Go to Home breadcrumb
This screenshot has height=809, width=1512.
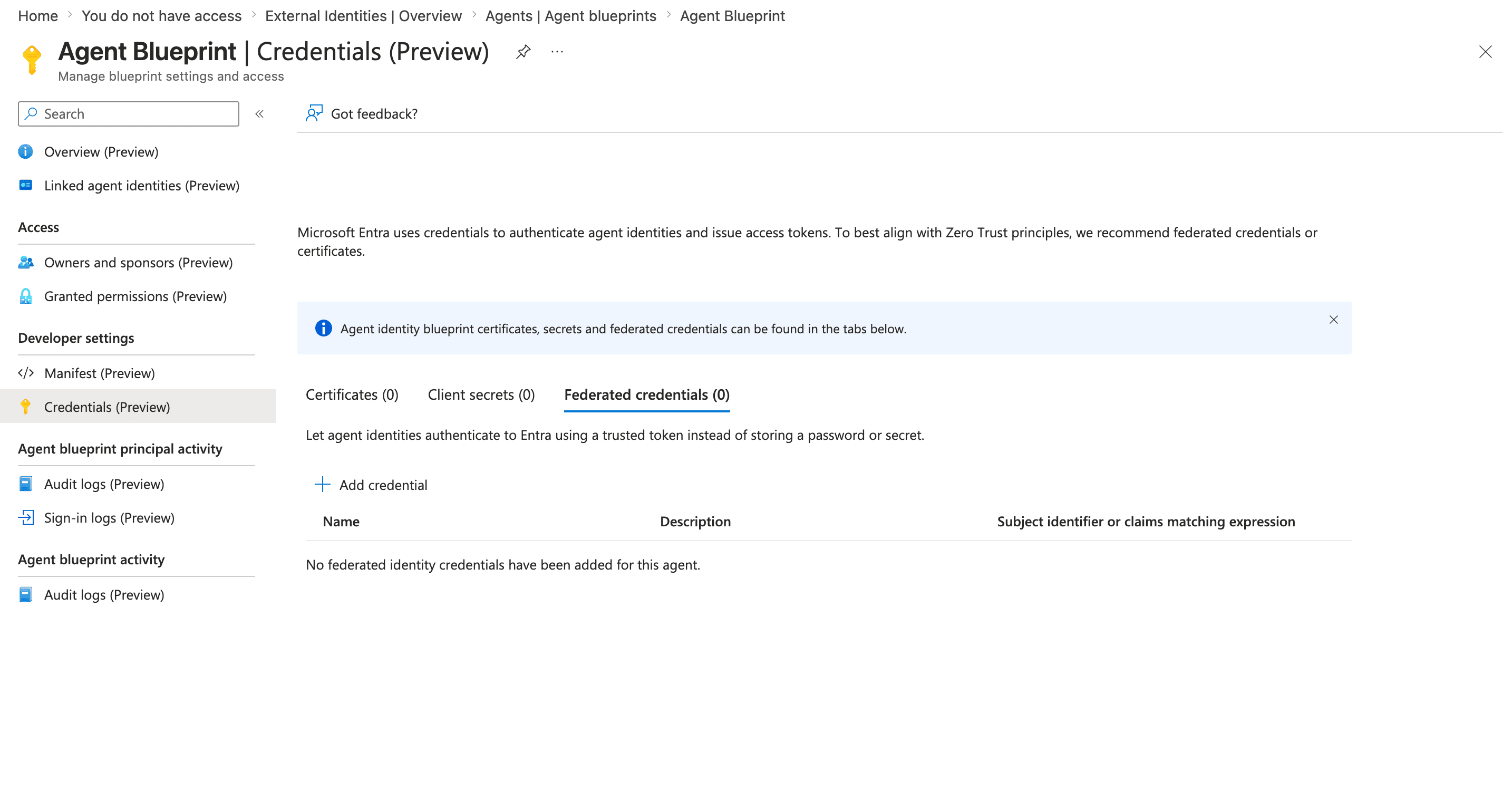[x=38, y=16]
